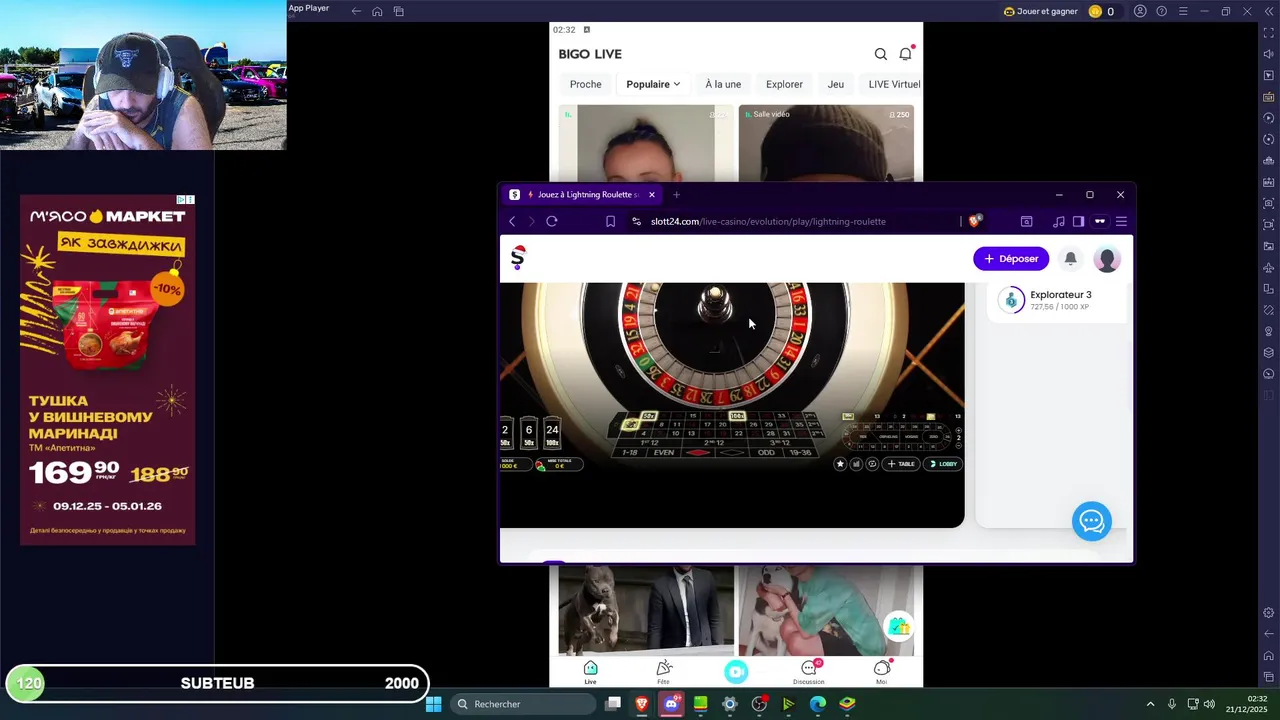Reload the Lightning Roulette page

point(552,221)
